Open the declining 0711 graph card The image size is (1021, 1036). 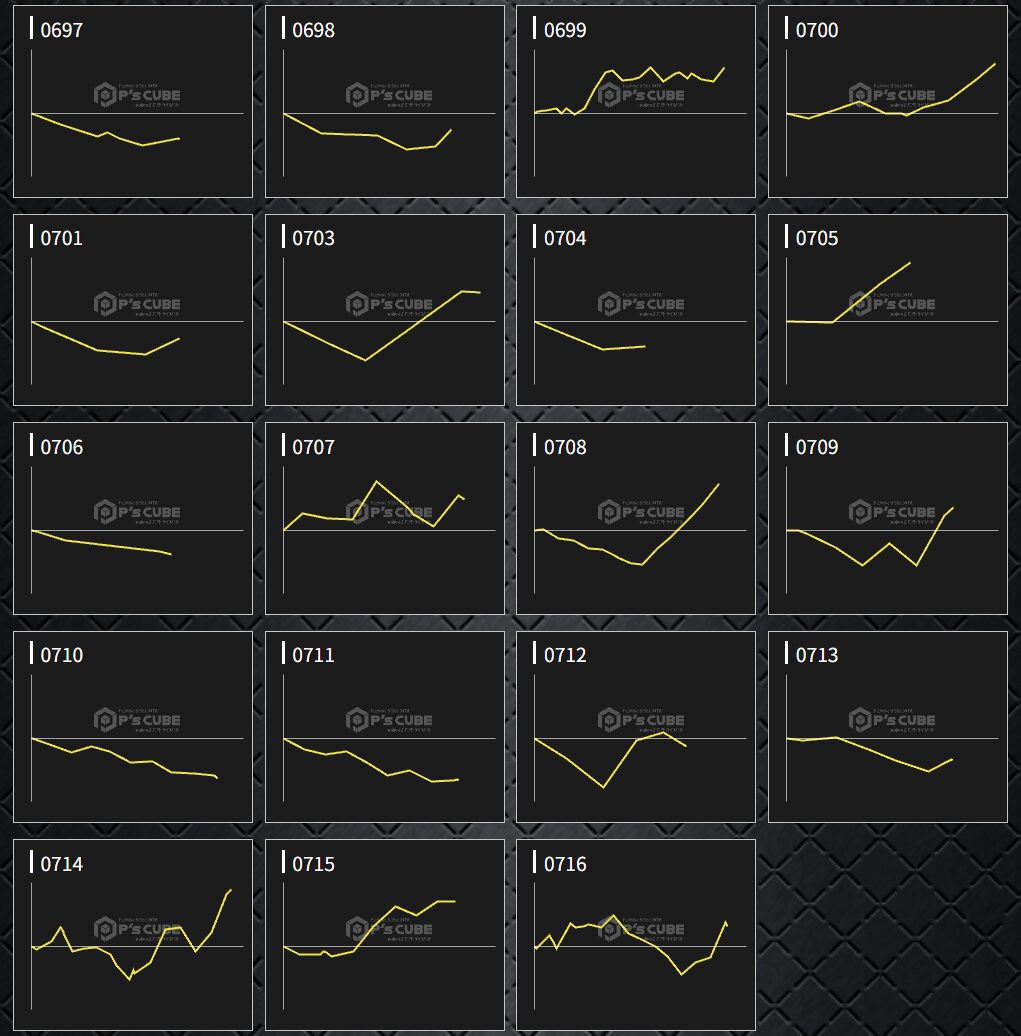[385, 727]
